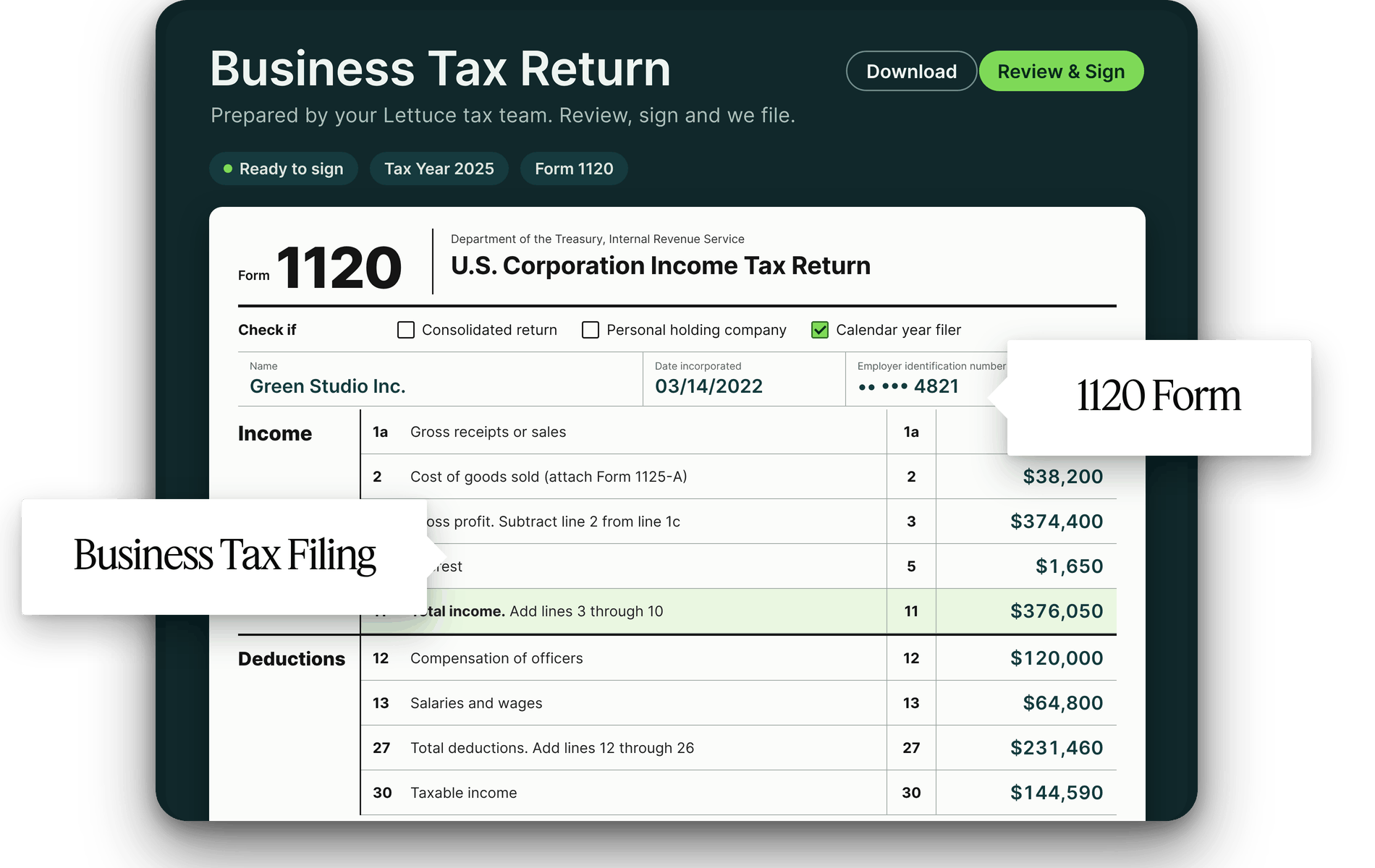Click Salaries and wages row label
The image size is (1375, 868).
476,703
